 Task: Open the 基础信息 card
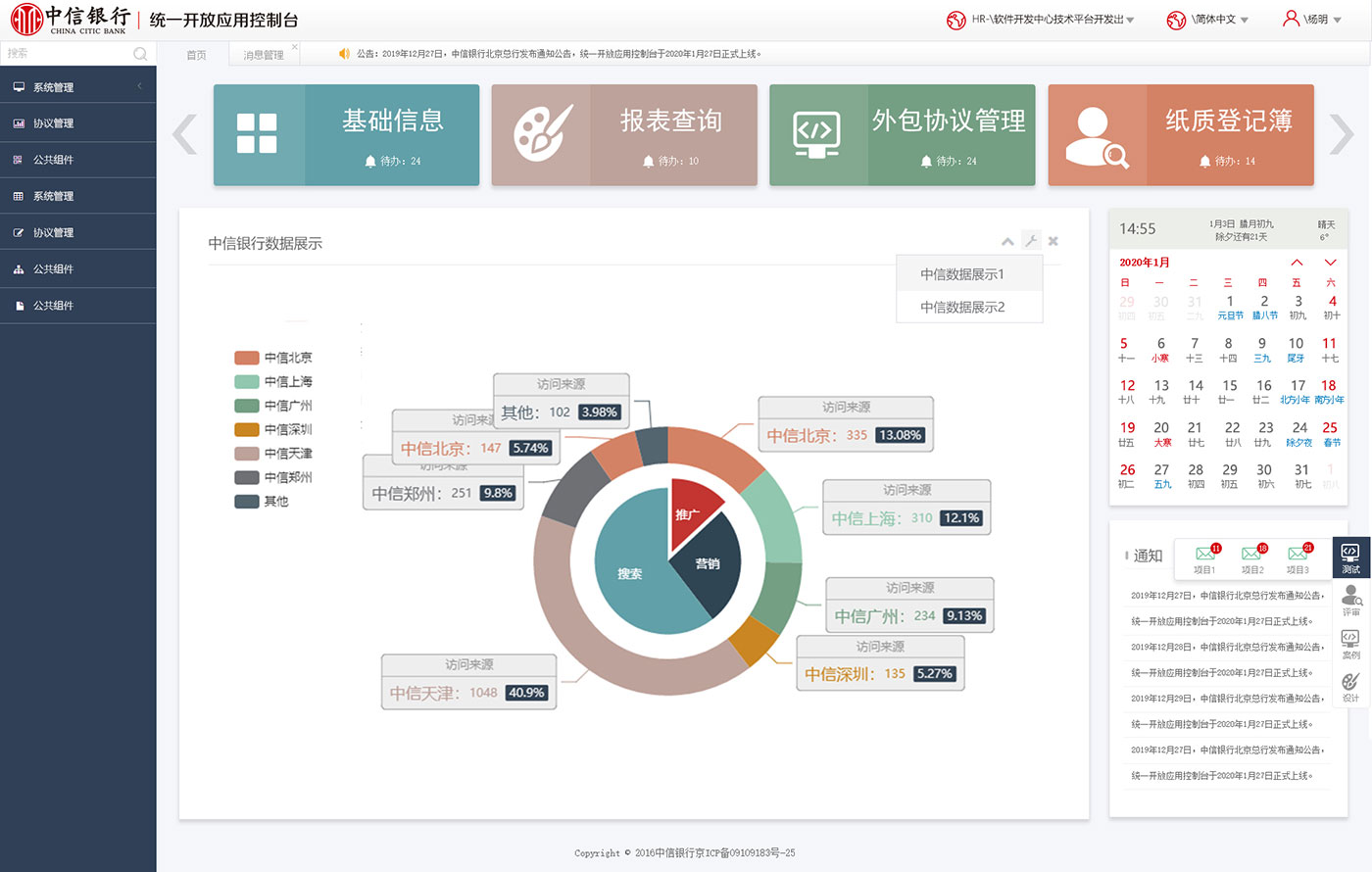pos(346,135)
